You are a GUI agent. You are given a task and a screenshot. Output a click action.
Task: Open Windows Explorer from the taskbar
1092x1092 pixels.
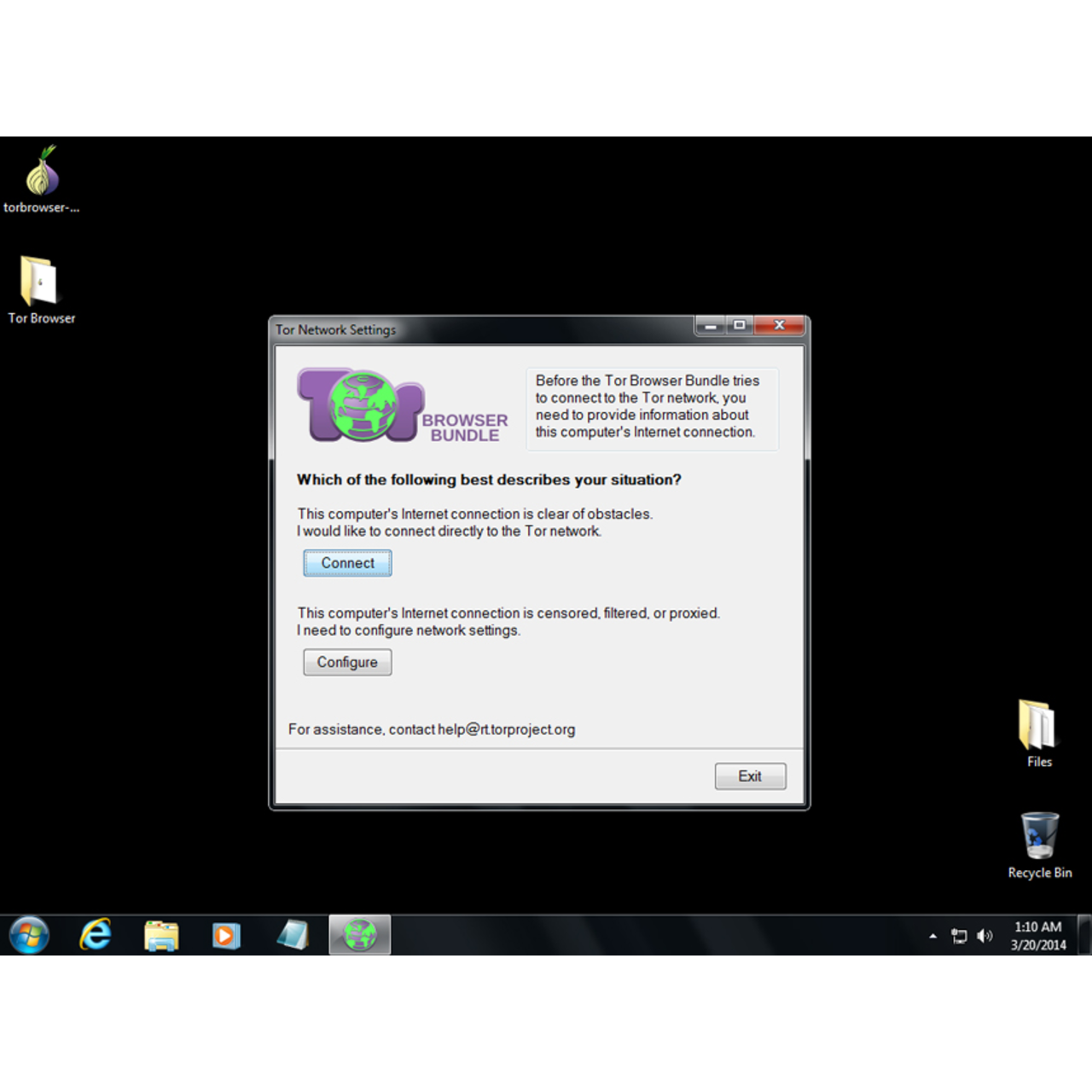coord(160,935)
